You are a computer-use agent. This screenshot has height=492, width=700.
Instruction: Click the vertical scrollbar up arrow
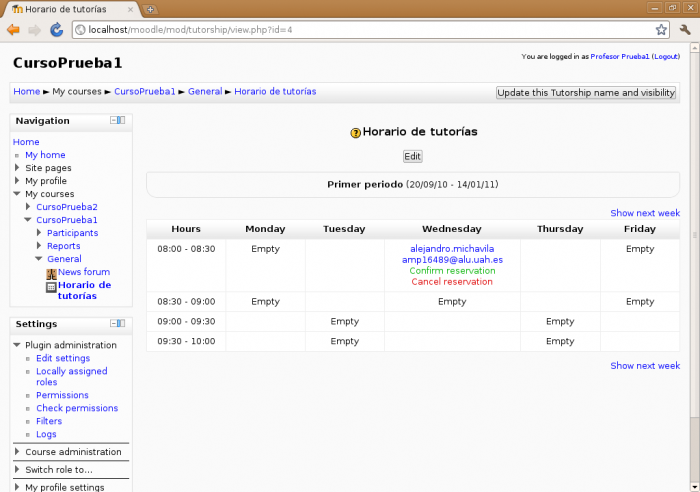click(x=695, y=48)
